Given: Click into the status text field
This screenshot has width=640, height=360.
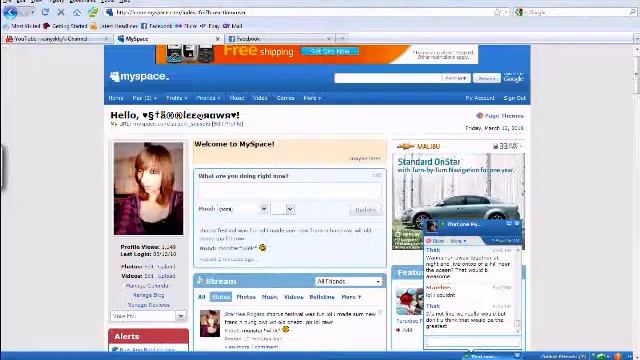Looking at the screenshot, I should 290,190.
